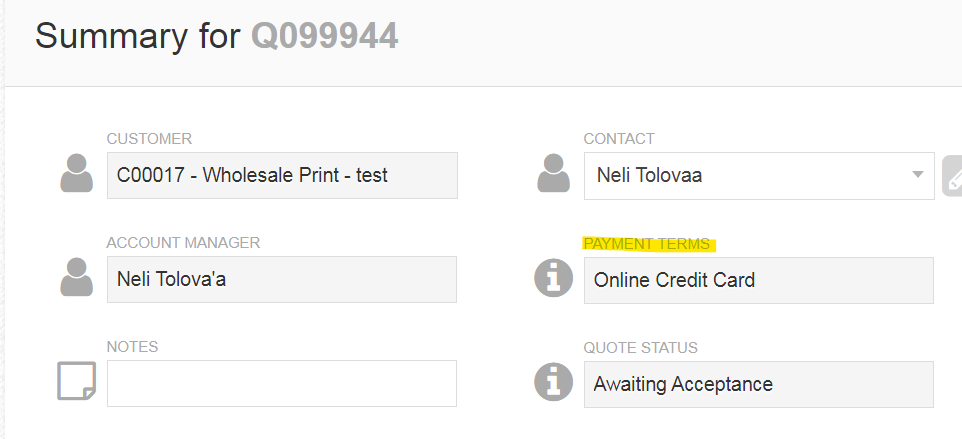Click the Customer field C00017 Wholesale Print
The height and width of the screenshot is (439, 962).
tap(281, 175)
